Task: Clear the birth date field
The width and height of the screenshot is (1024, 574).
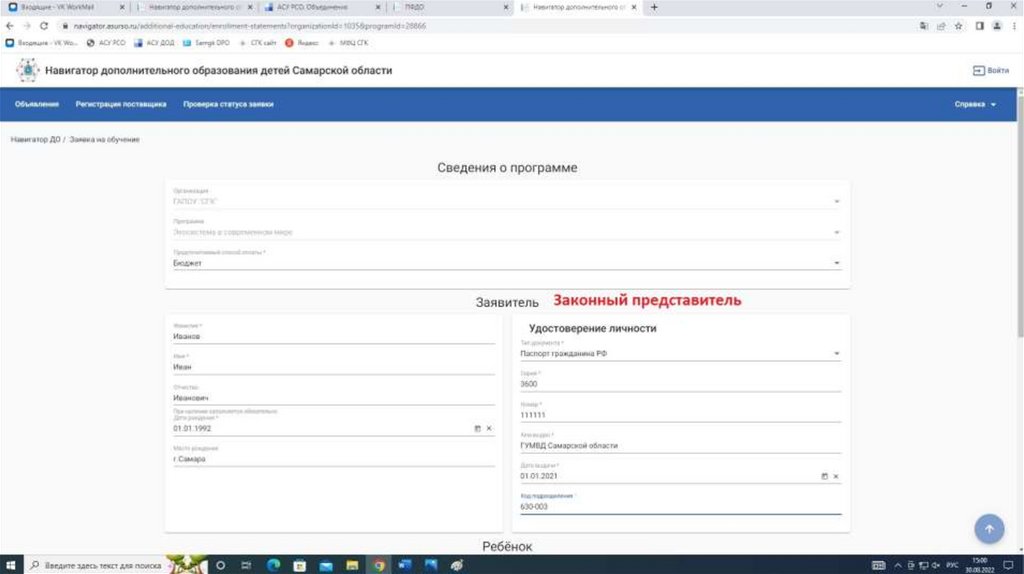Action: (x=489, y=428)
